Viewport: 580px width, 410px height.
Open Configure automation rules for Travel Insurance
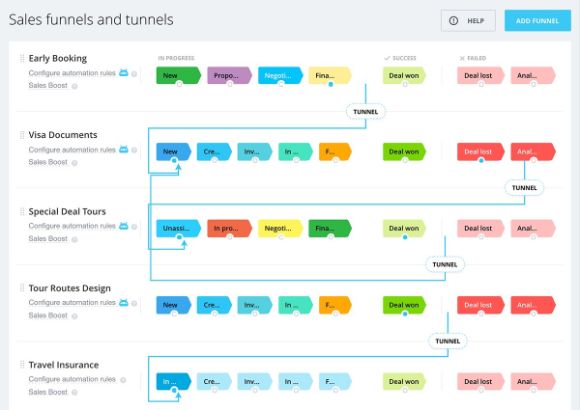click(72, 379)
